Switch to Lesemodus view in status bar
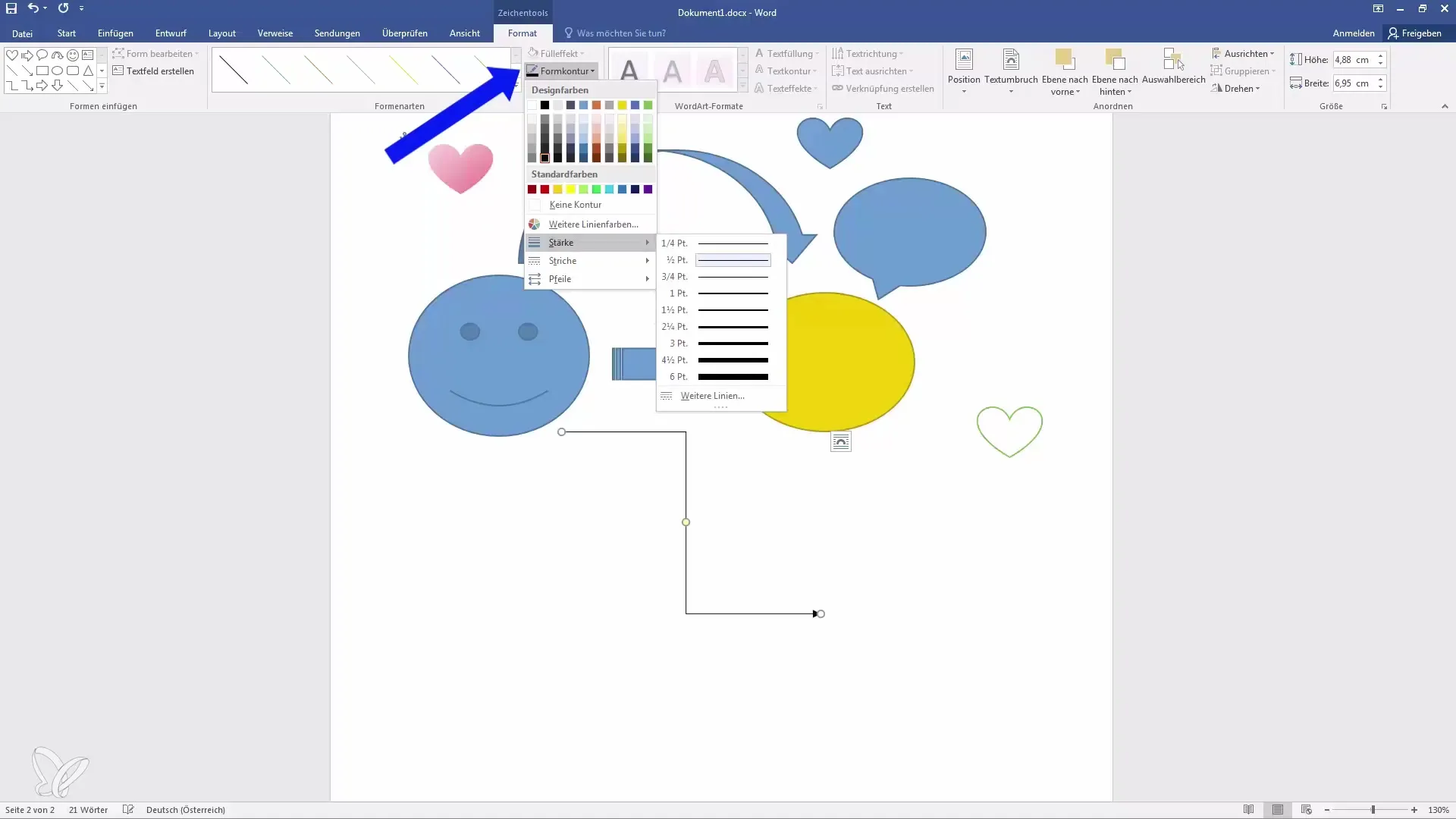Viewport: 1456px width, 819px height. (x=1249, y=810)
